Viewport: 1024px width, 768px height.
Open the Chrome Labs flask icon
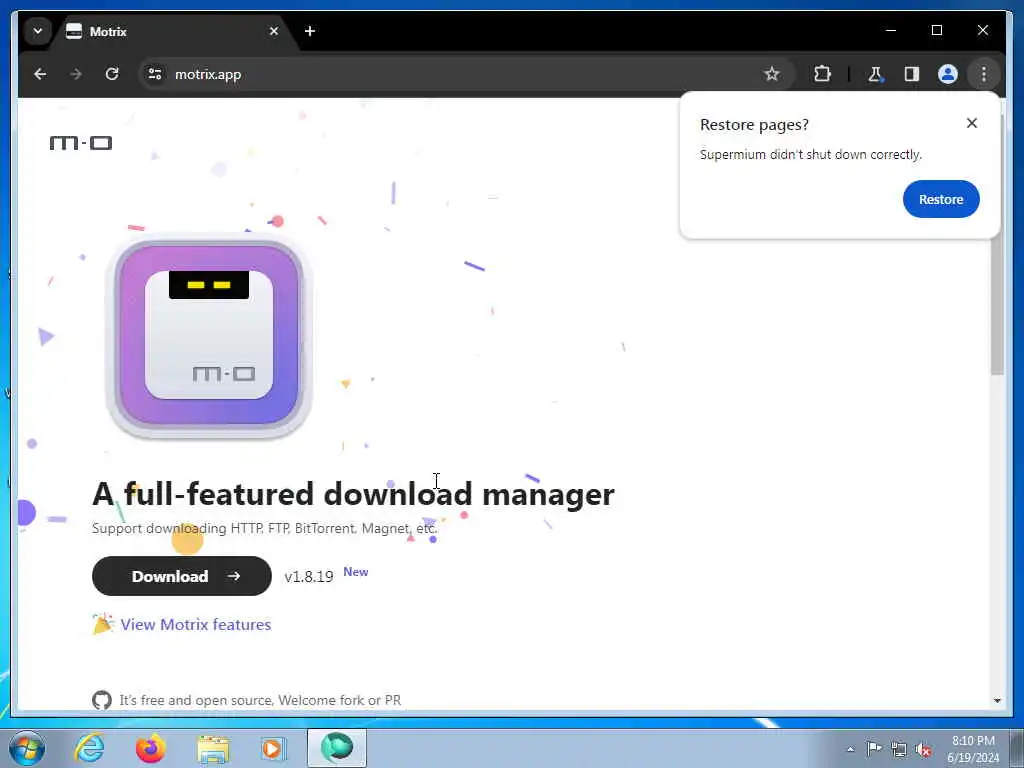[875, 74]
